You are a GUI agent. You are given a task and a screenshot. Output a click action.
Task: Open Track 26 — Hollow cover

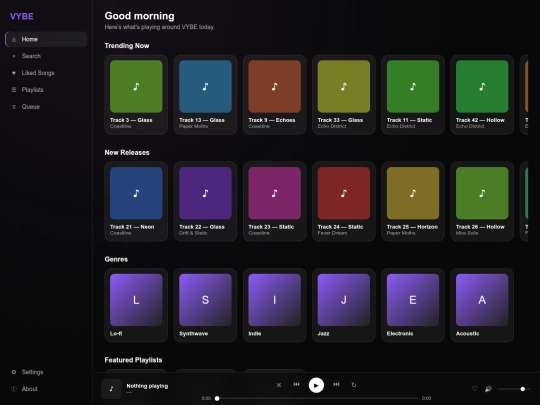[482, 193]
